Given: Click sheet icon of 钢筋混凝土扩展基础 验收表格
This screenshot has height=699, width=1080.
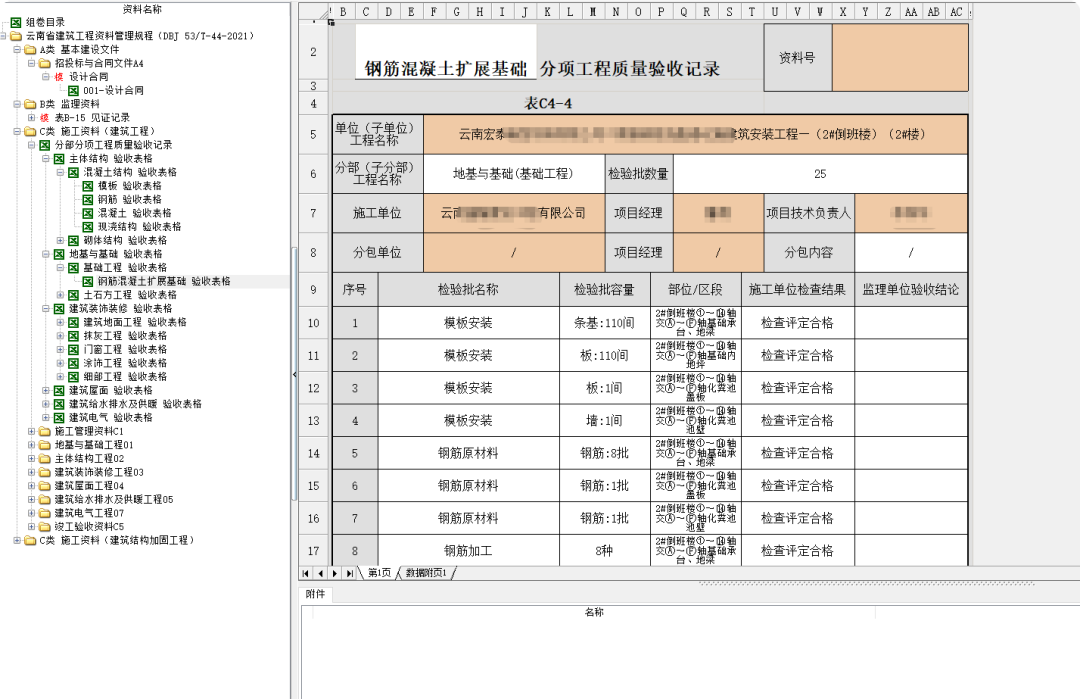Looking at the screenshot, I should click(88, 282).
